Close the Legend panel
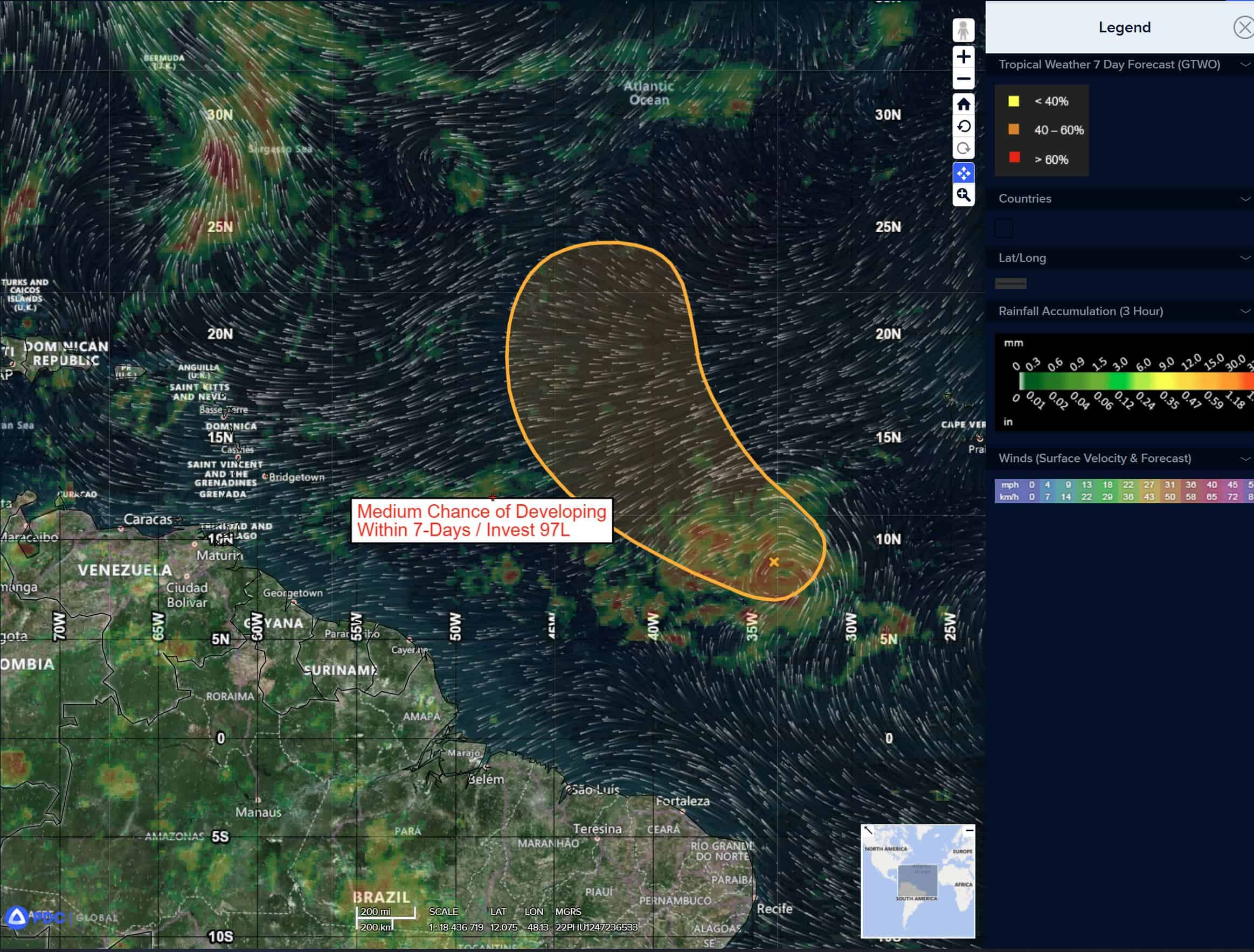1254x952 pixels. pyautogui.click(x=1243, y=27)
